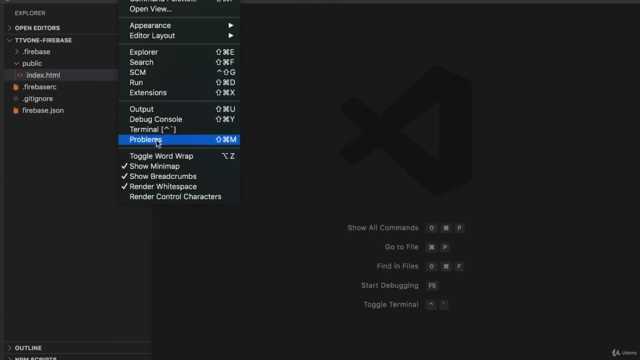Select Search in the View menu

pos(179,62)
